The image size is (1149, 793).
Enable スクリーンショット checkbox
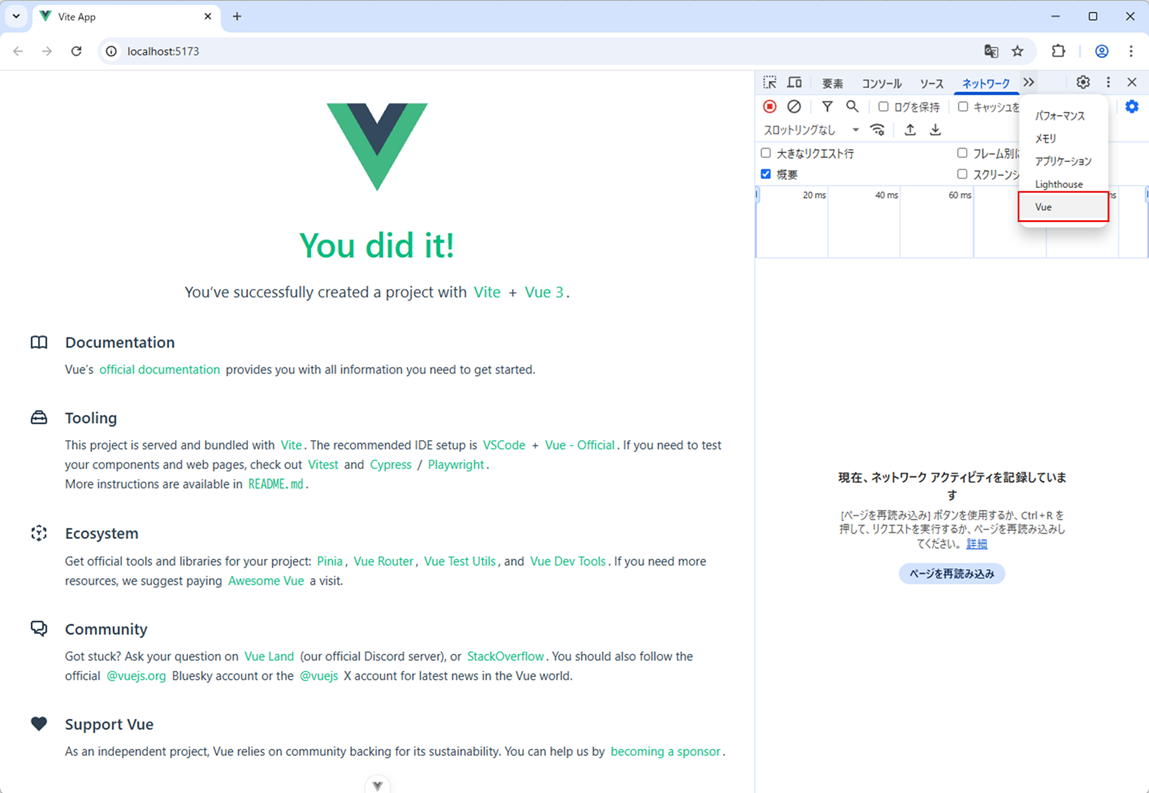coord(962,174)
